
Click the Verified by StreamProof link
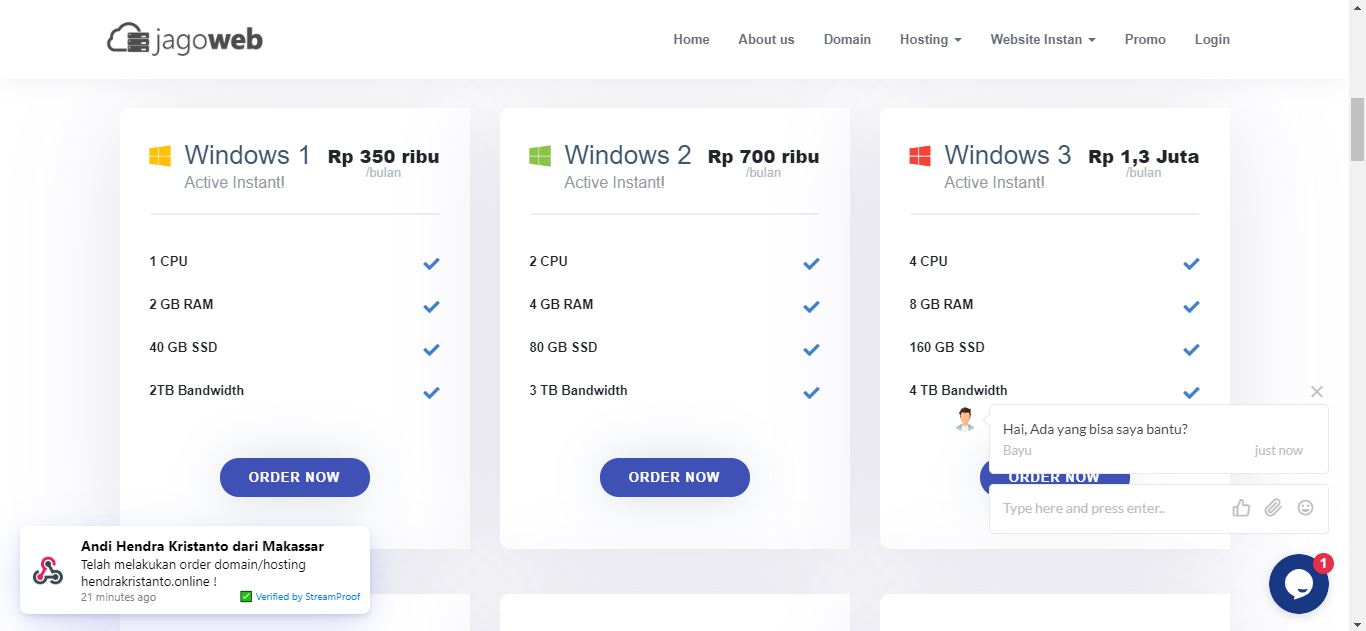pyautogui.click(x=307, y=597)
